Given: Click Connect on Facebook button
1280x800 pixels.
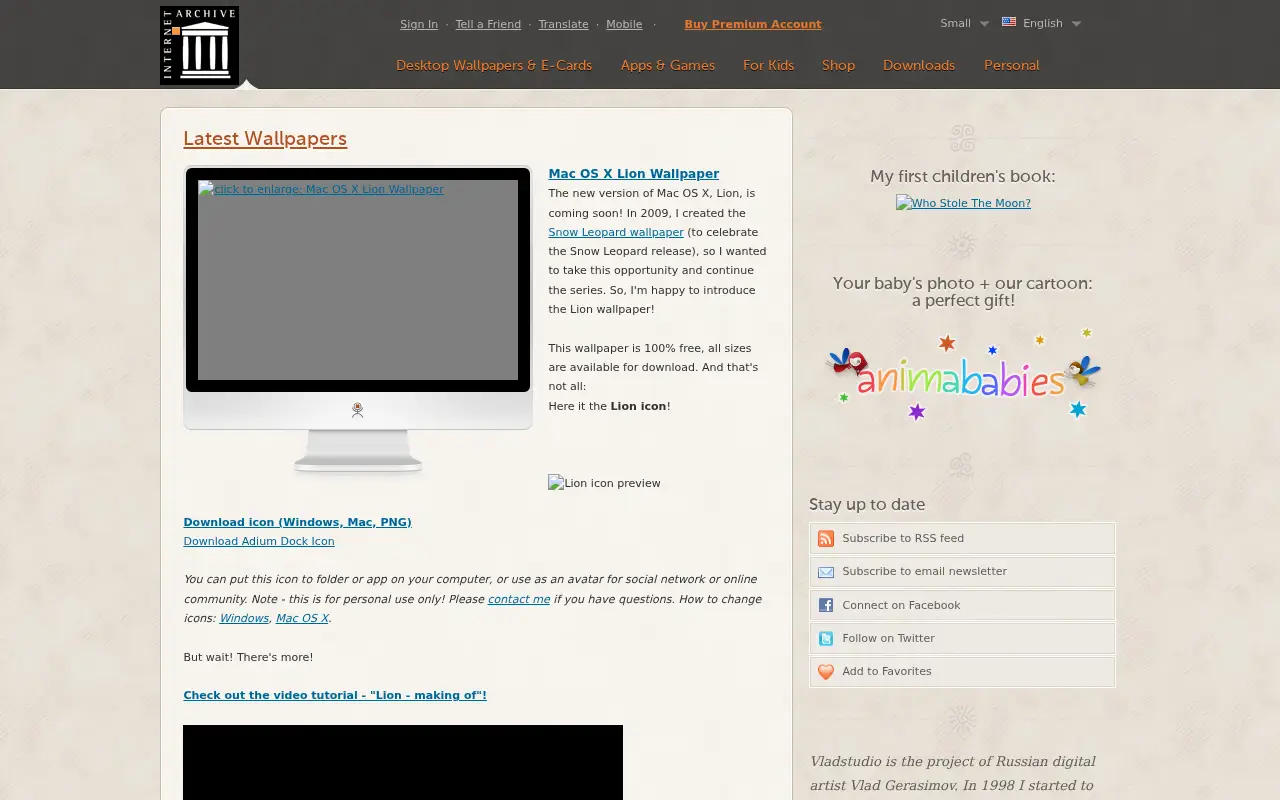Looking at the screenshot, I should [962, 605].
